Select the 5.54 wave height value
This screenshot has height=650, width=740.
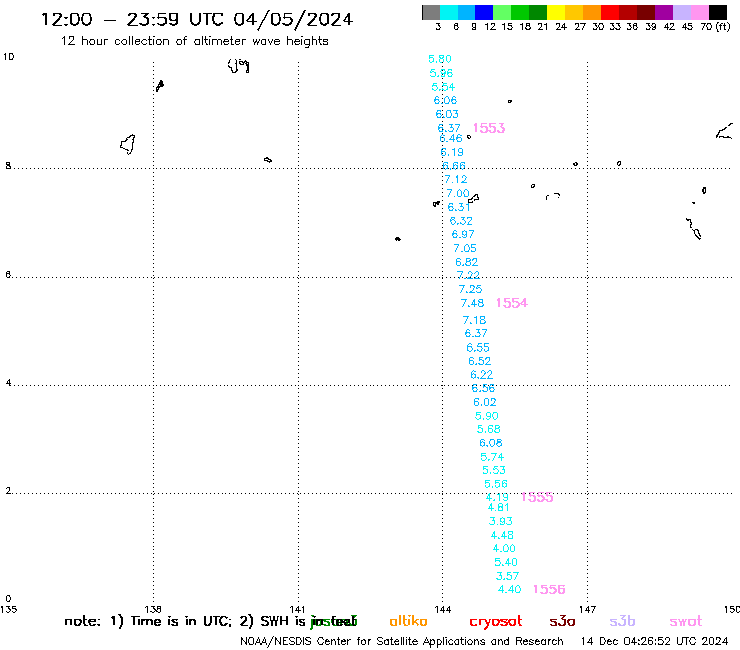[443, 87]
